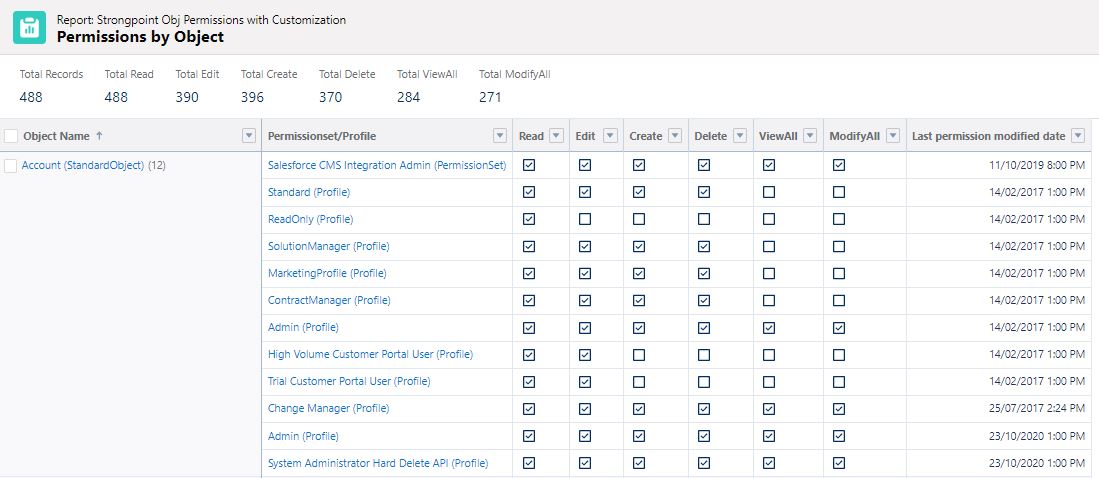1099x478 pixels.
Task: Open Standard (Profile) link
Action: click(308, 192)
